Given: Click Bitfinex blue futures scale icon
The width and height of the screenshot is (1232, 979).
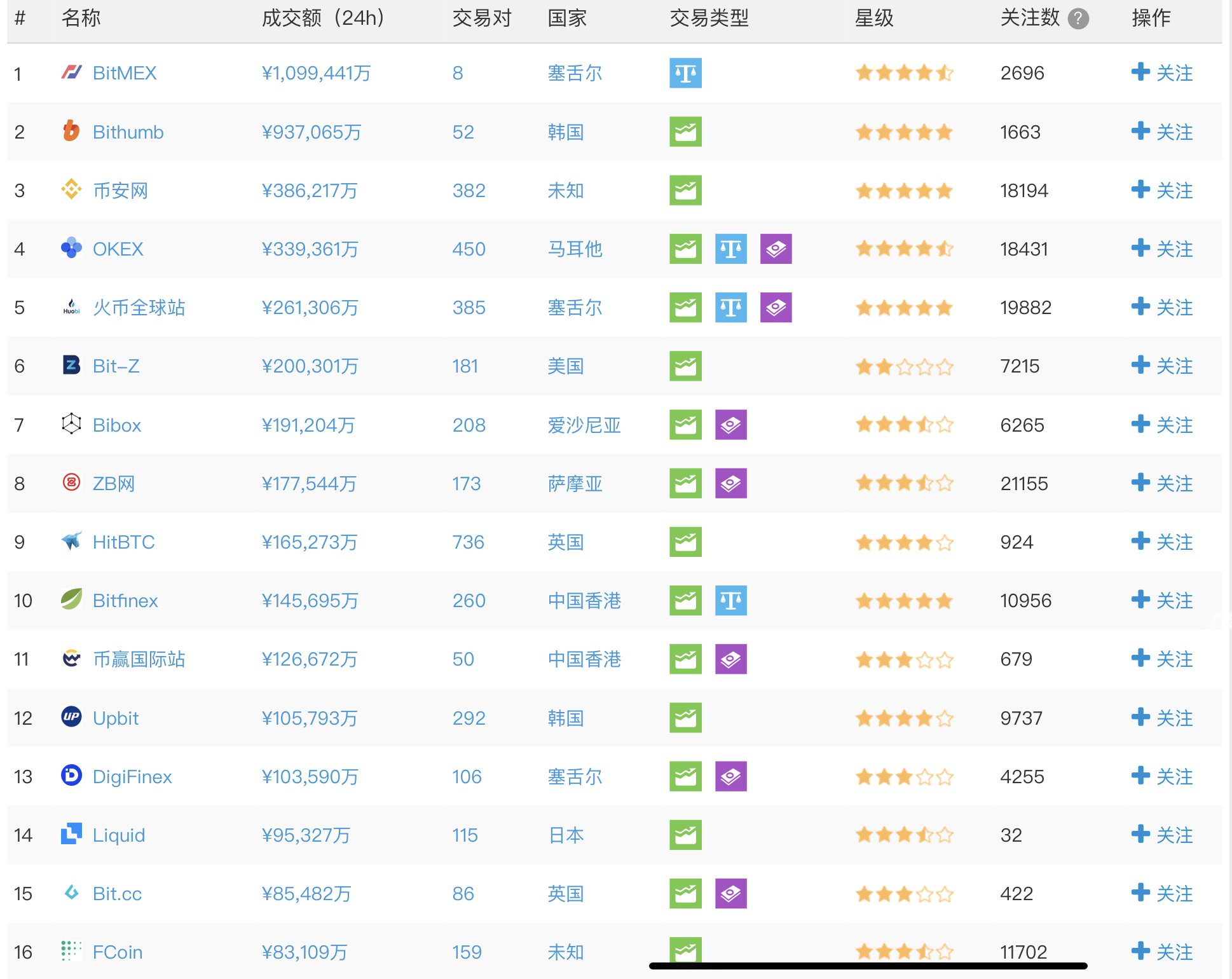Looking at the screenshot, I should [x=730, y=601].
